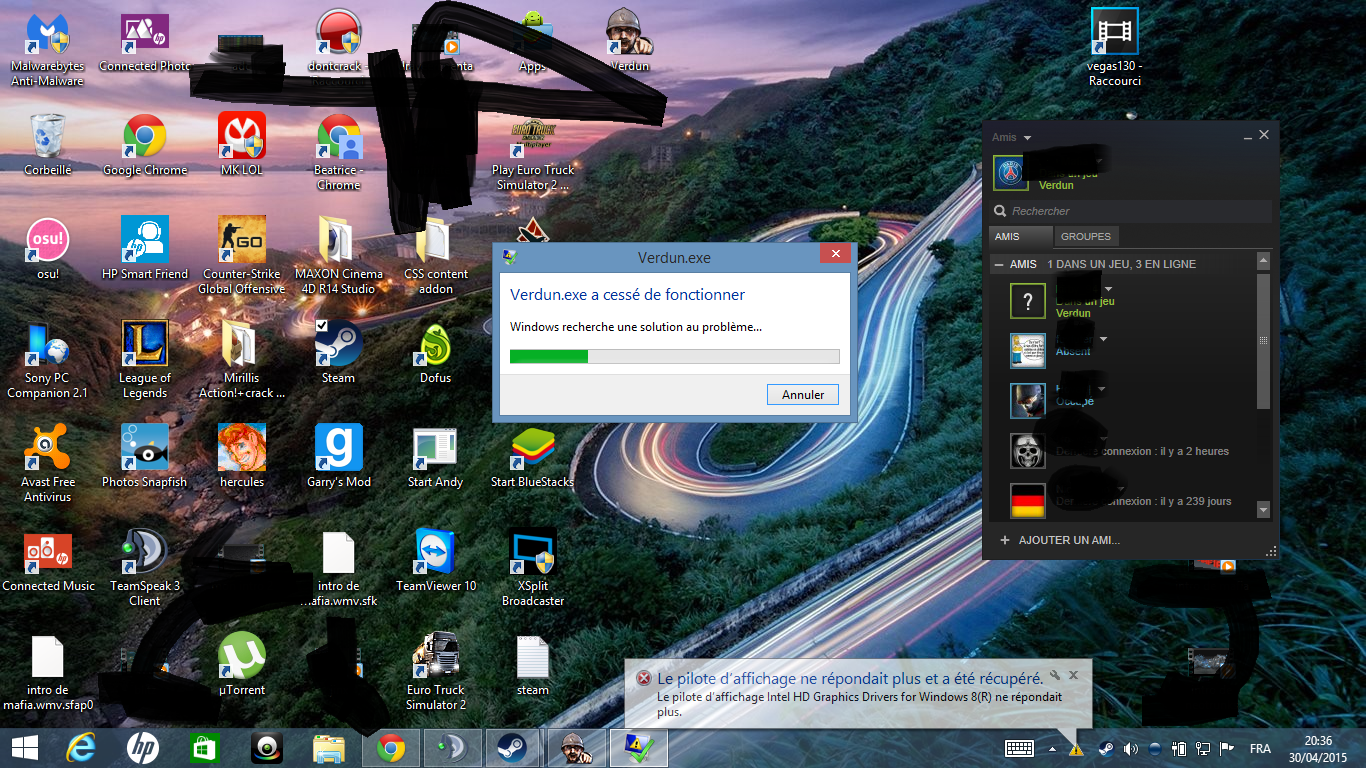Select the Google Chrome desktop shortcut

(x=145, y=145)
